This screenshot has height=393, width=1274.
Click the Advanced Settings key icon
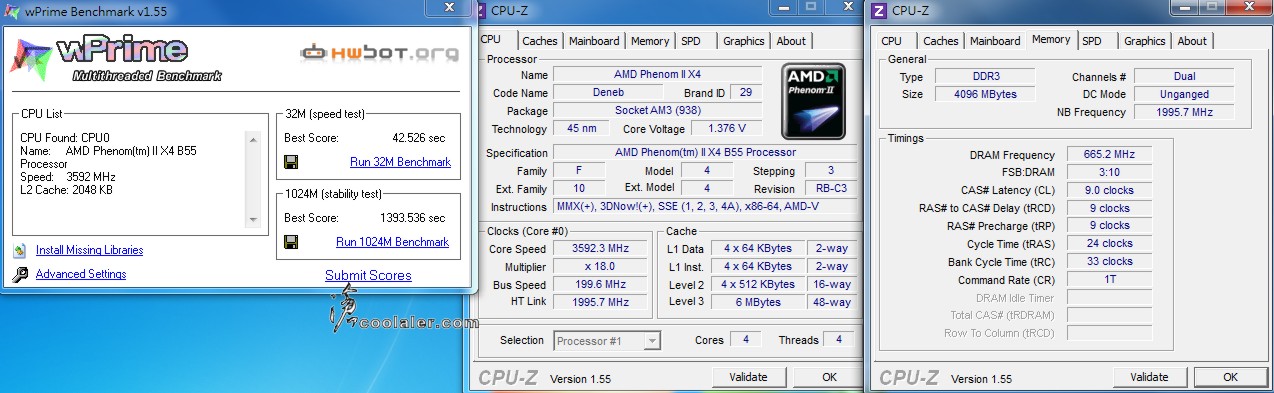pyautogui.click(x=20, y=274)
